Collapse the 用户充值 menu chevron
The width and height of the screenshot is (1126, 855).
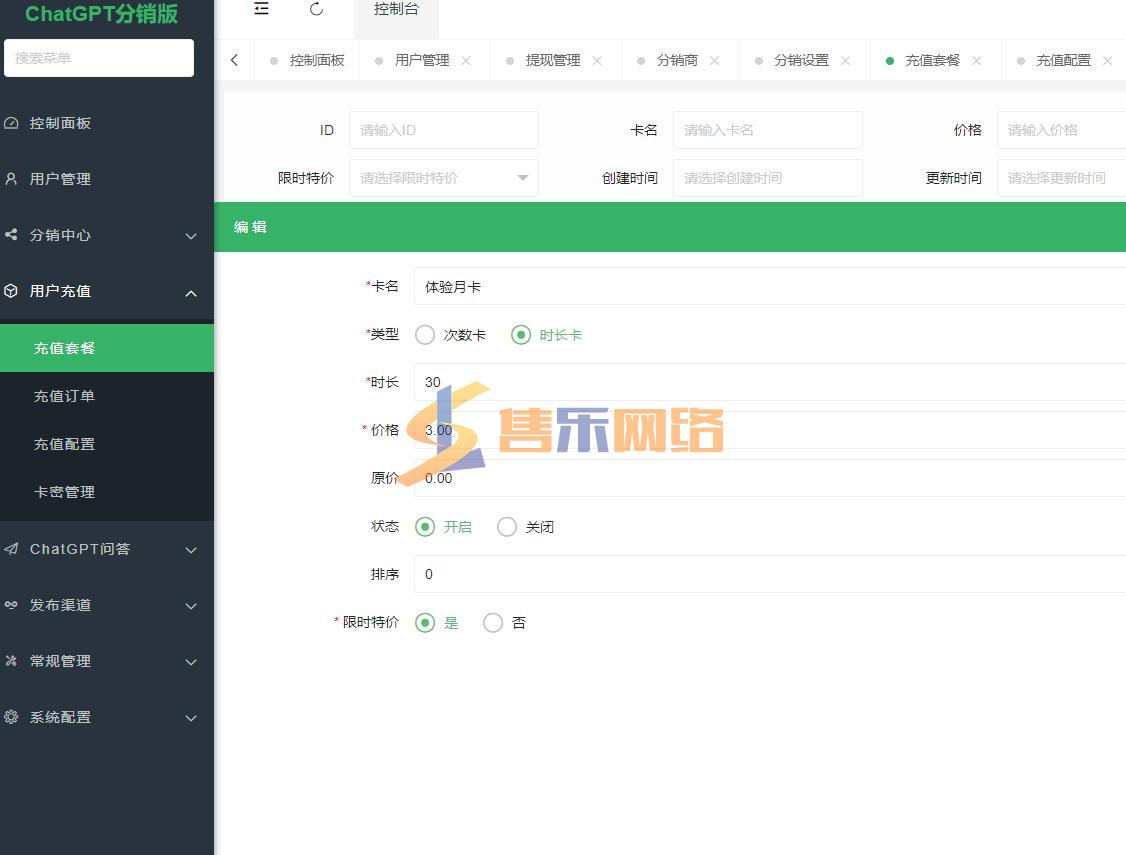(x=191, y=292)
